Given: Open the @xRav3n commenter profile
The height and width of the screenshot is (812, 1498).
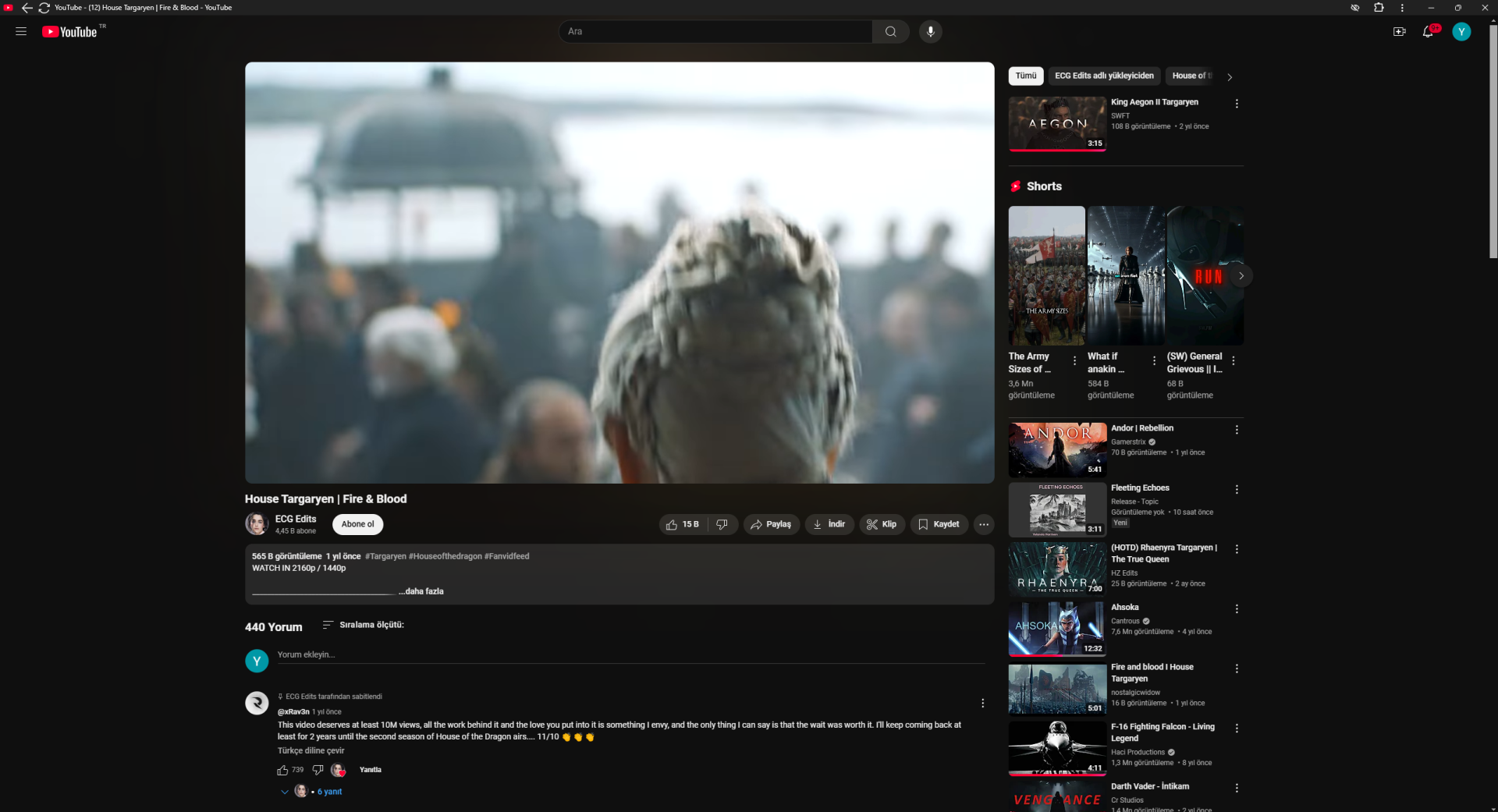Looking at the screenshot, I should (293, 712).
